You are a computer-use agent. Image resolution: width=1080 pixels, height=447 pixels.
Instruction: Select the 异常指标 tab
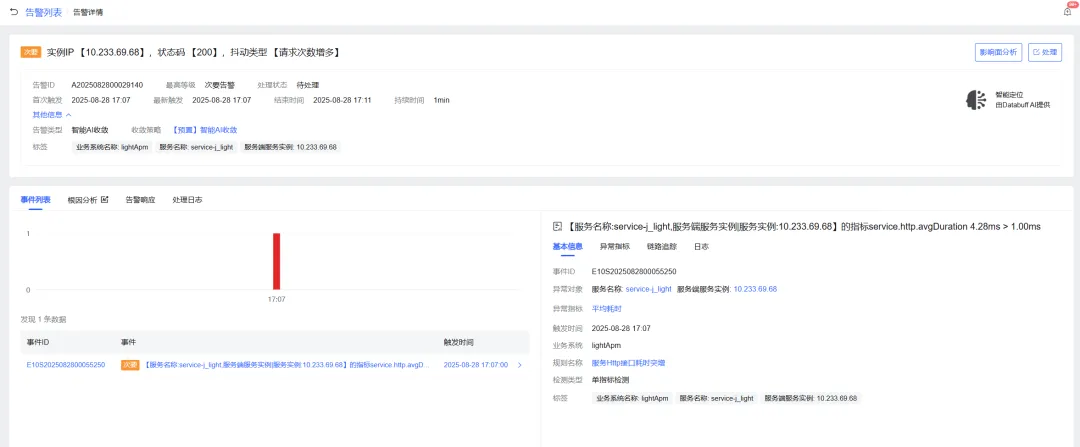tap(614, 247)
